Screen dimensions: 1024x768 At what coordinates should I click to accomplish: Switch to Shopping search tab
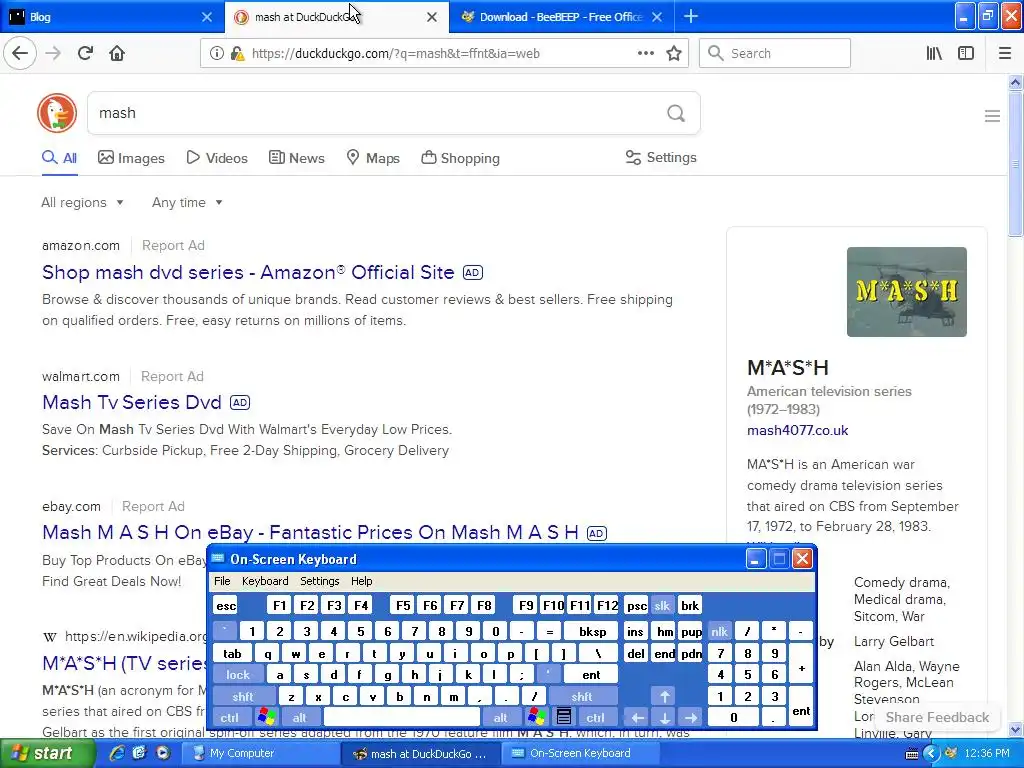pyautogui.click(x=460, y=158)
